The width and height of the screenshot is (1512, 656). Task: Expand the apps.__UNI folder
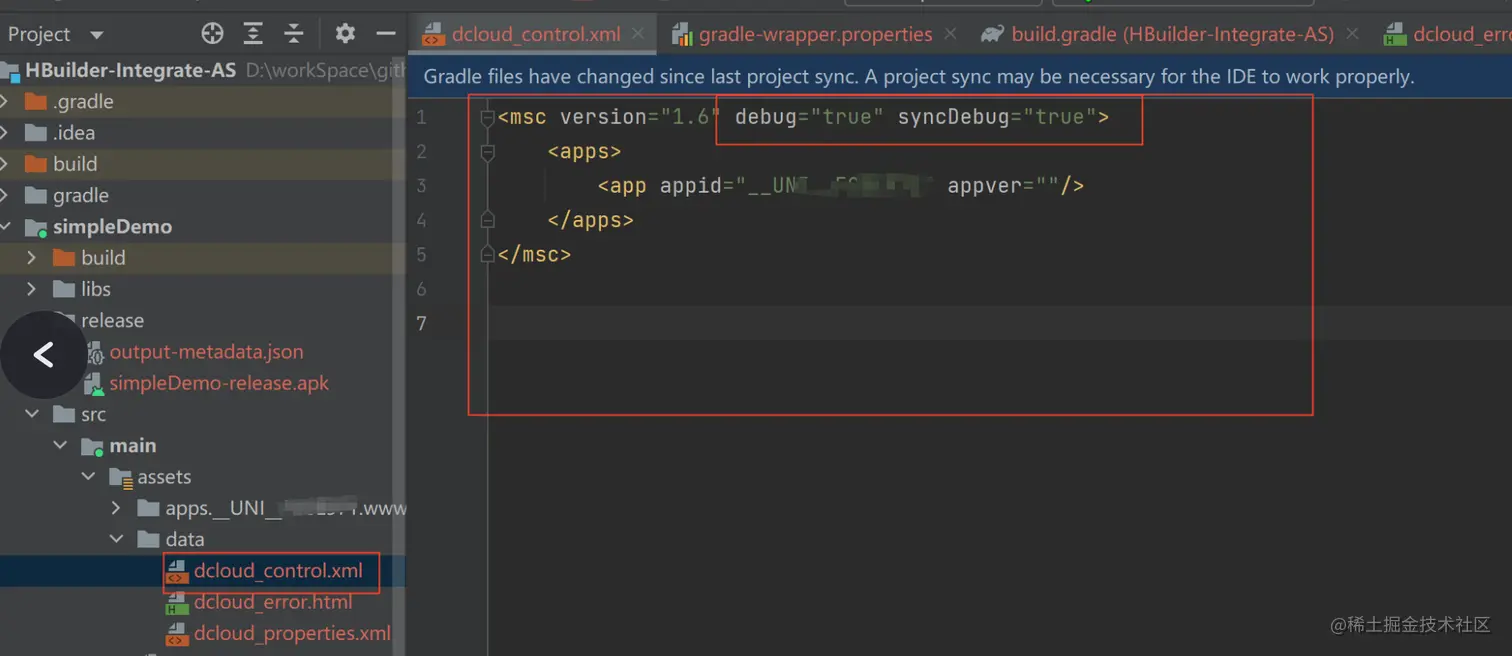pos(116,508)
